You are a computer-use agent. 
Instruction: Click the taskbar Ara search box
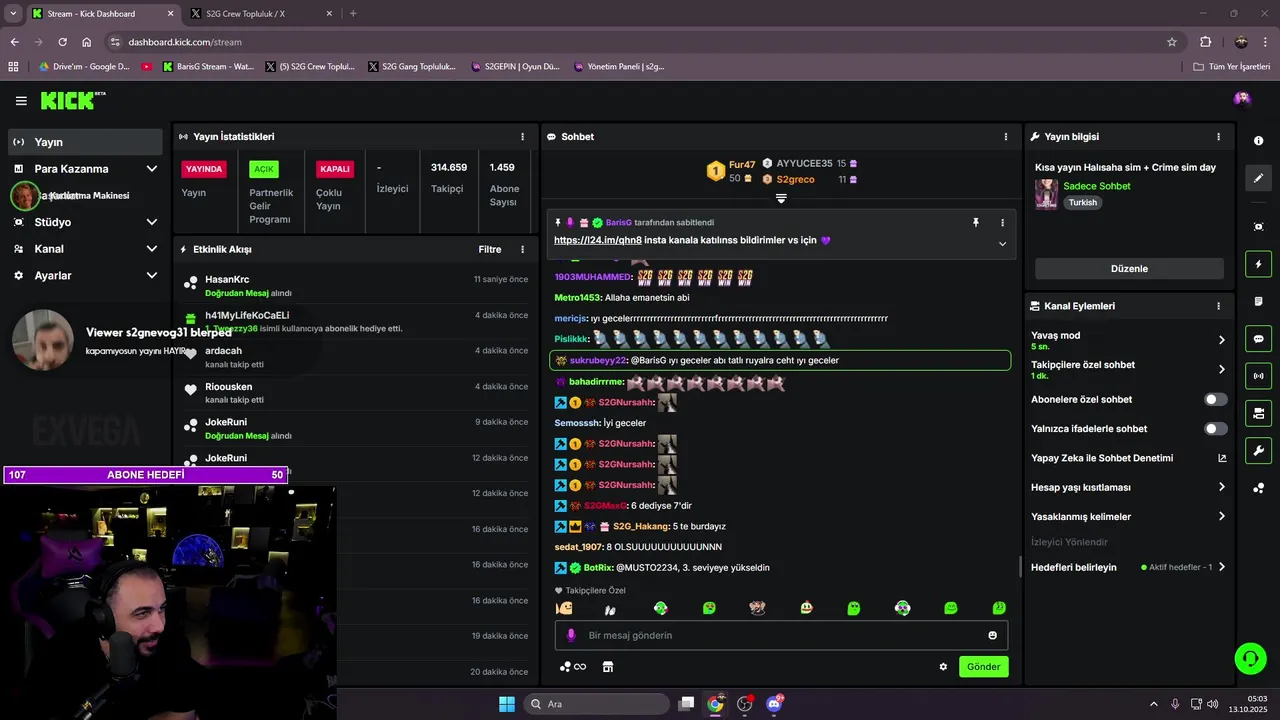(x=598, y=704)
